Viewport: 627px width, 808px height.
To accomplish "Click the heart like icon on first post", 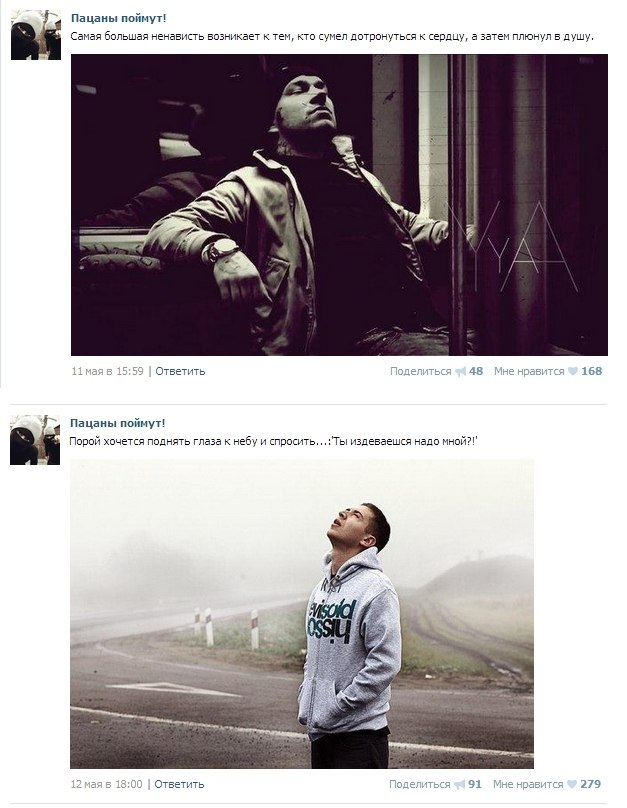I will coord(573,371).
